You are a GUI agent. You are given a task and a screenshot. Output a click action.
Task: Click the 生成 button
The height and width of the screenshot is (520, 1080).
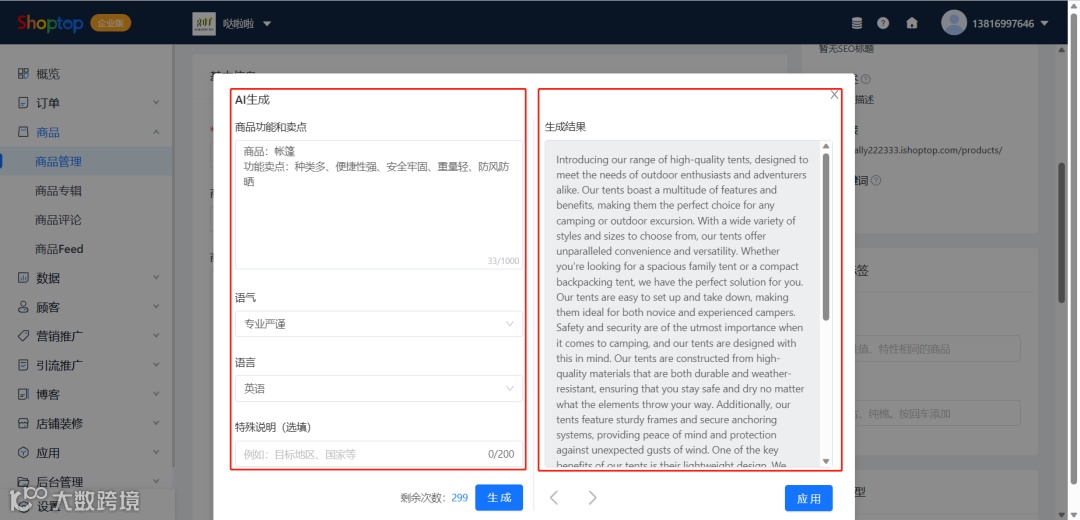(499, 498)
